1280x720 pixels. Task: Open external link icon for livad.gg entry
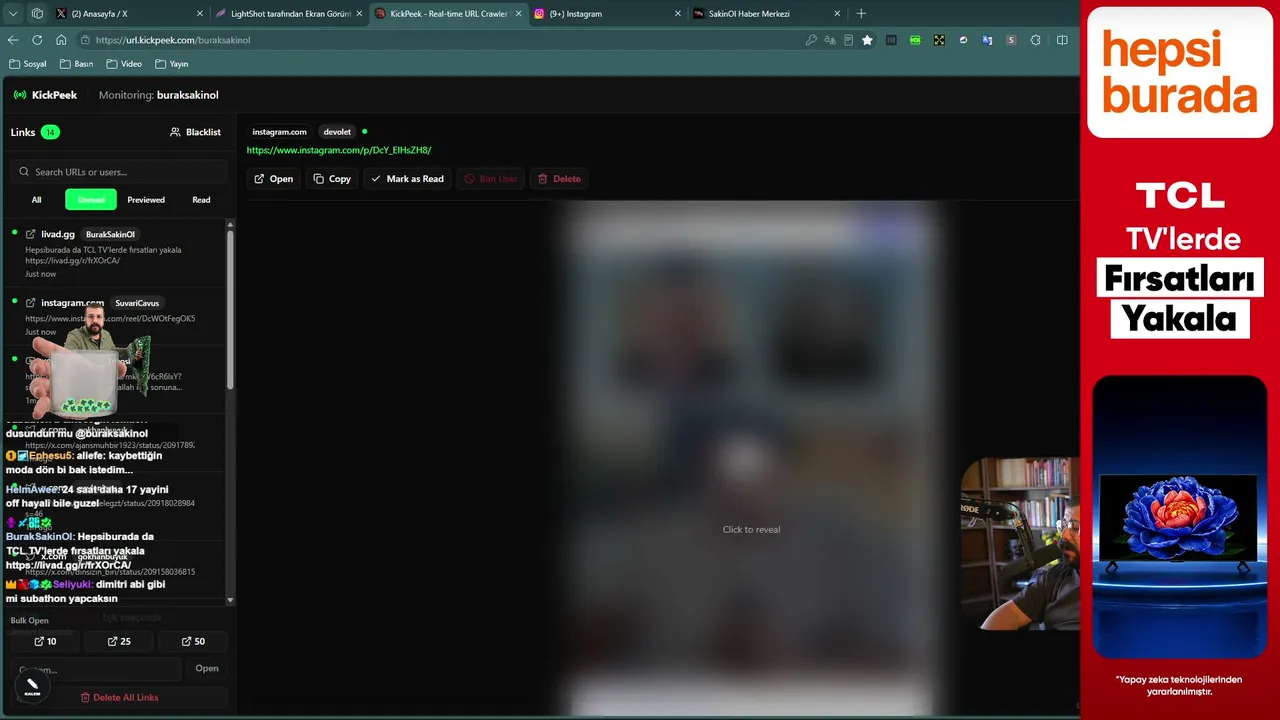click(x=31, y=234)
